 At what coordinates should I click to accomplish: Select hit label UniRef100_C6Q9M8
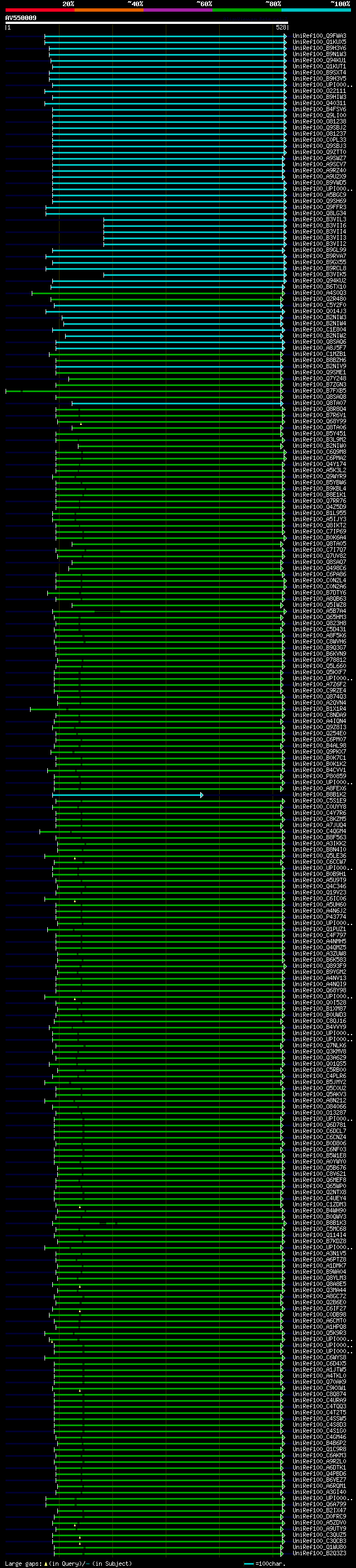pyautogui.click(x=319, y=452)
